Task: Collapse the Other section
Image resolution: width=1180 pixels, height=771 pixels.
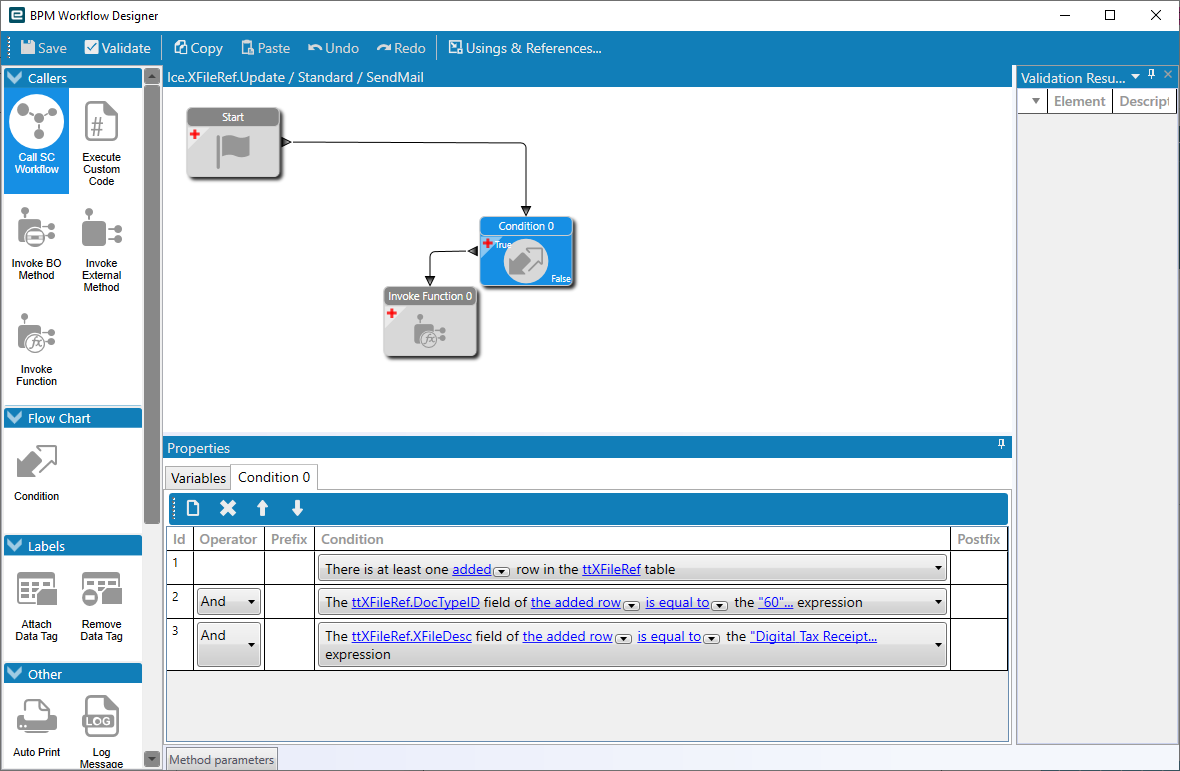Action: coord(14,673)
